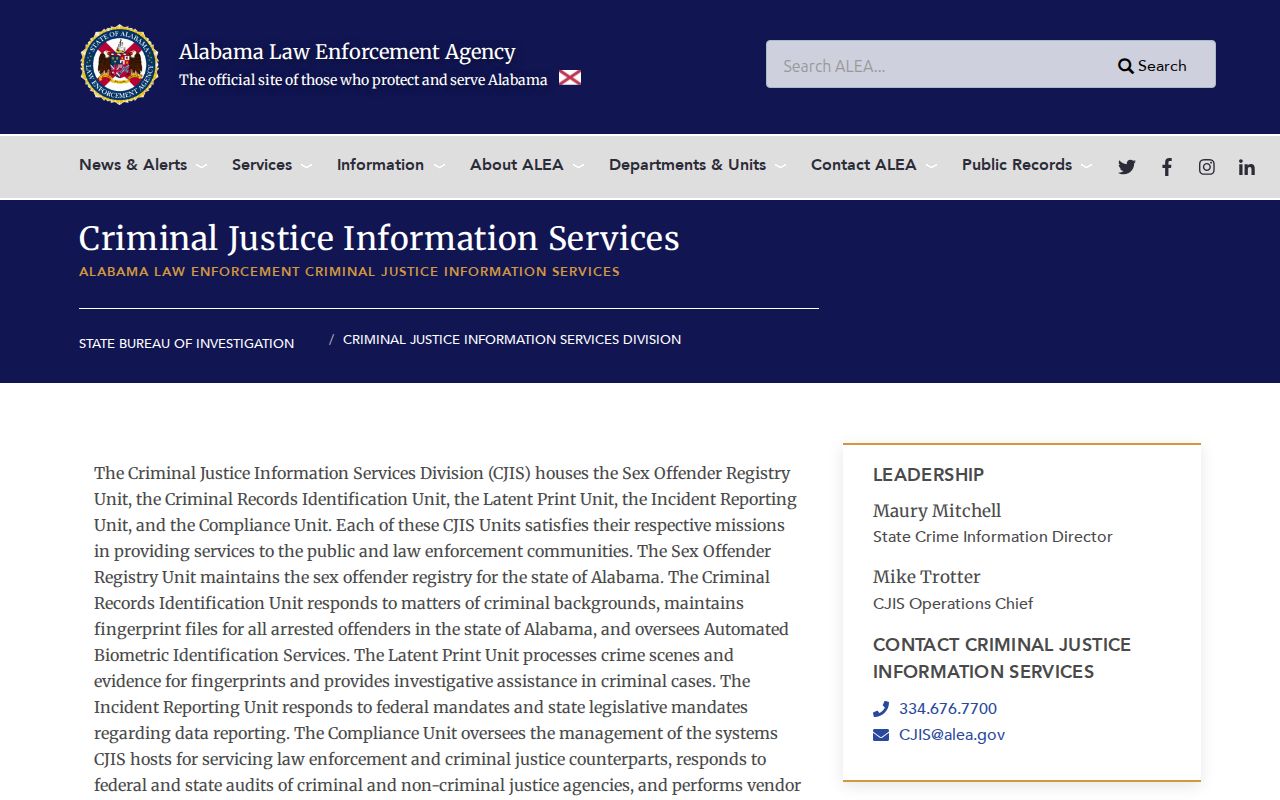This screenshot has height=800, width=1280.
Task: Click Criminal Justice Information Services Division breadcrumb
Action: [512, 339]
